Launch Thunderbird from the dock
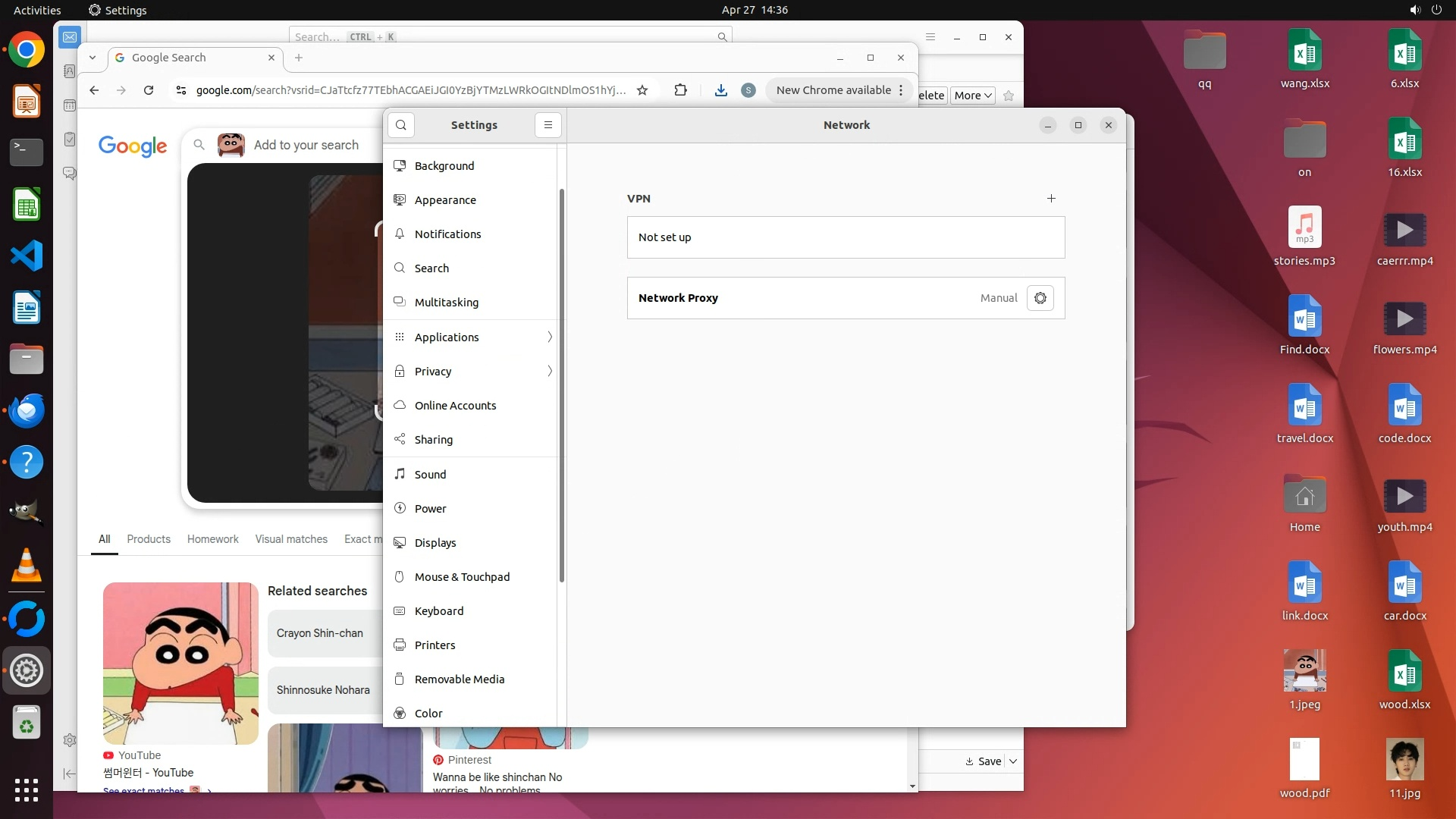Image resolution: width=1456 pixels, height=819 pixels. (27, 410)
